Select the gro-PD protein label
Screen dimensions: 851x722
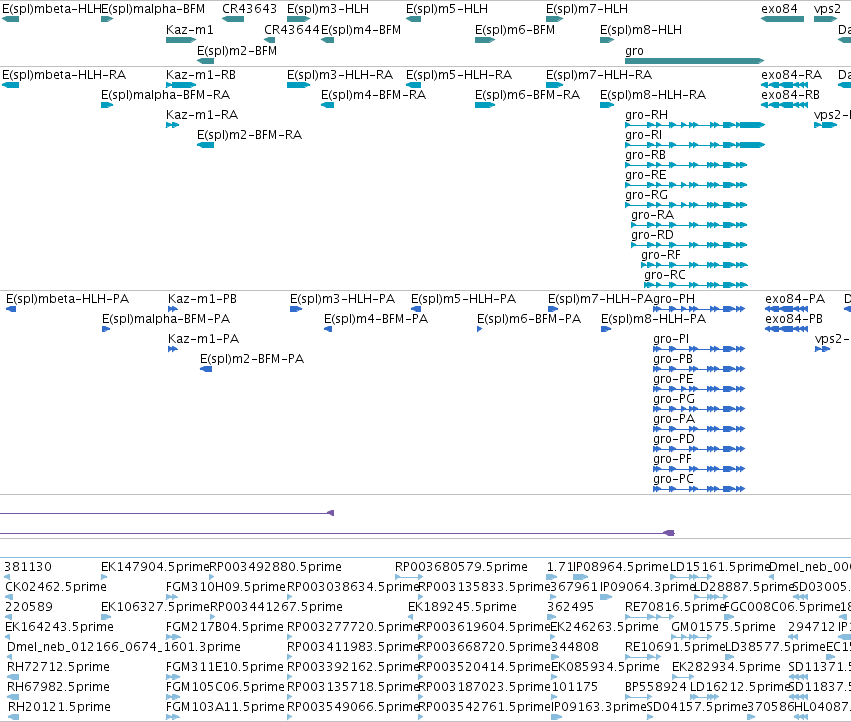(x=674, y=439)
